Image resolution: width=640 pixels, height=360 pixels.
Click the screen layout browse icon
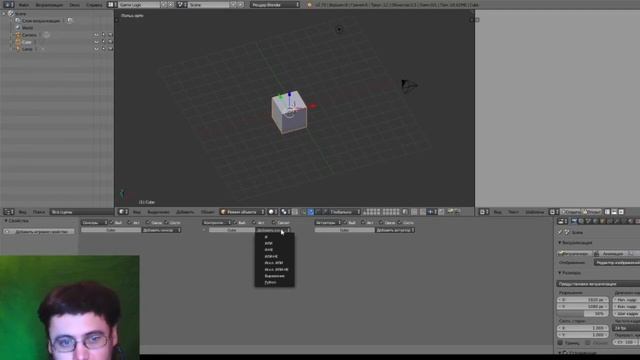pyautogui.click(x=112, y=4)
